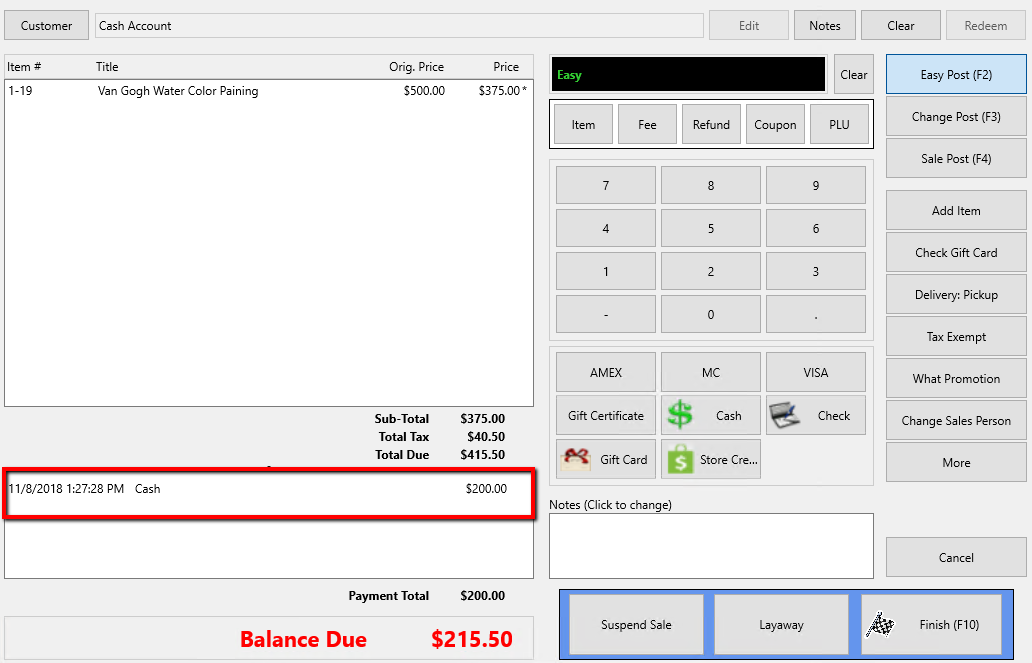Pay with AMEX
This screenshot has width=1032, height=663.
coord(606,372)
